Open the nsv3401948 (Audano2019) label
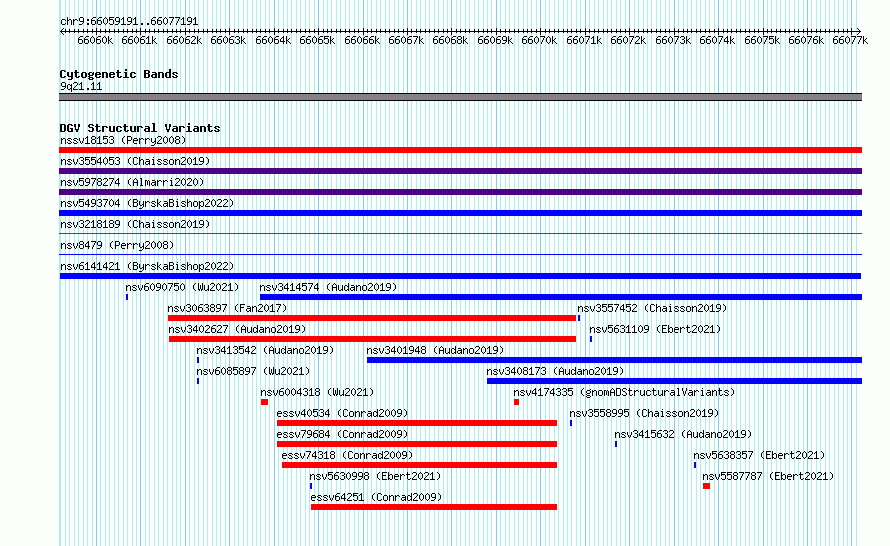Image resolution: width=890 pixels, height=546 pixels. pos(435,350)
